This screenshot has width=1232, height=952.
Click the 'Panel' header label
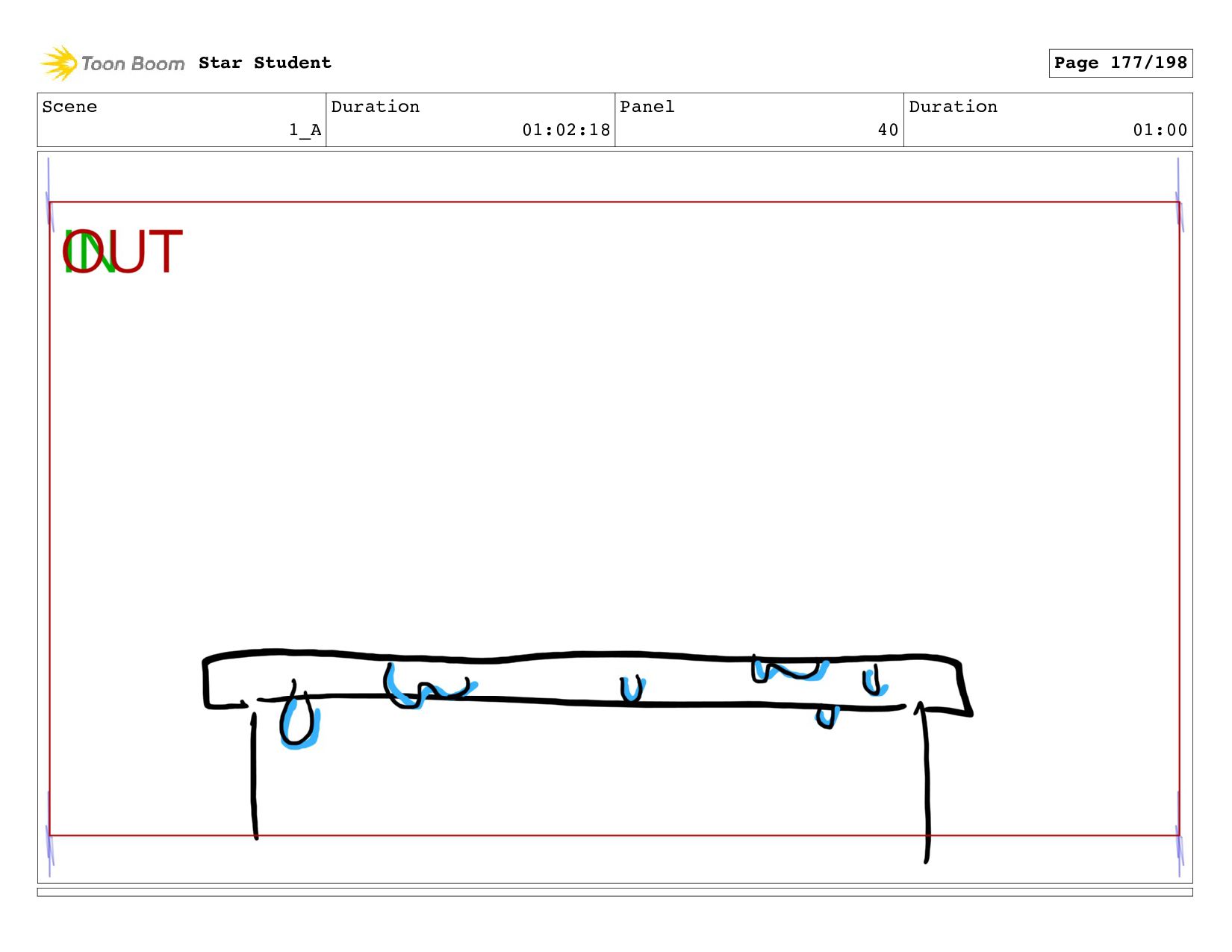(647, 107)
